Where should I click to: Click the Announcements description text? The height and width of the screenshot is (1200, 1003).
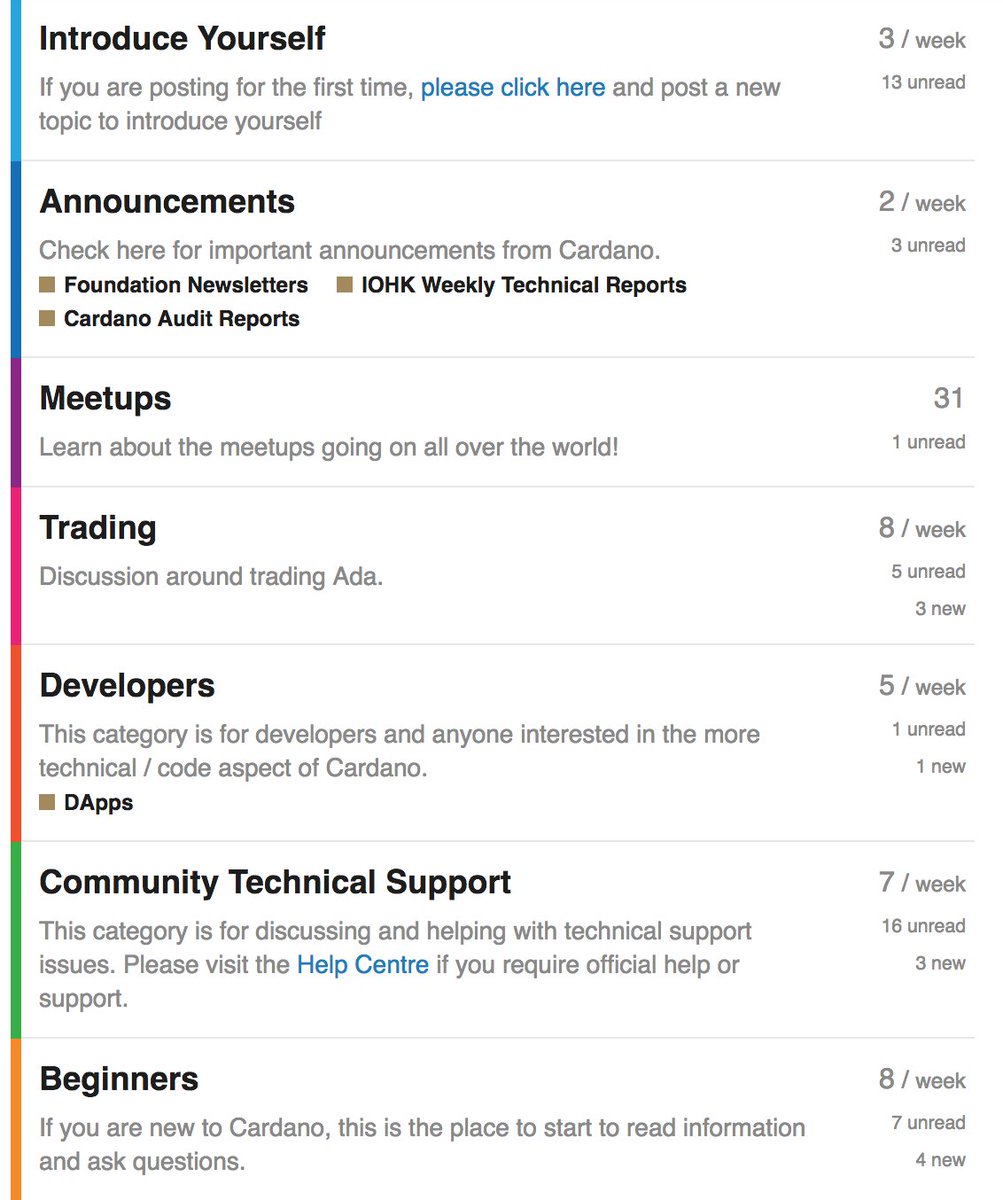(x=350, y=250)
